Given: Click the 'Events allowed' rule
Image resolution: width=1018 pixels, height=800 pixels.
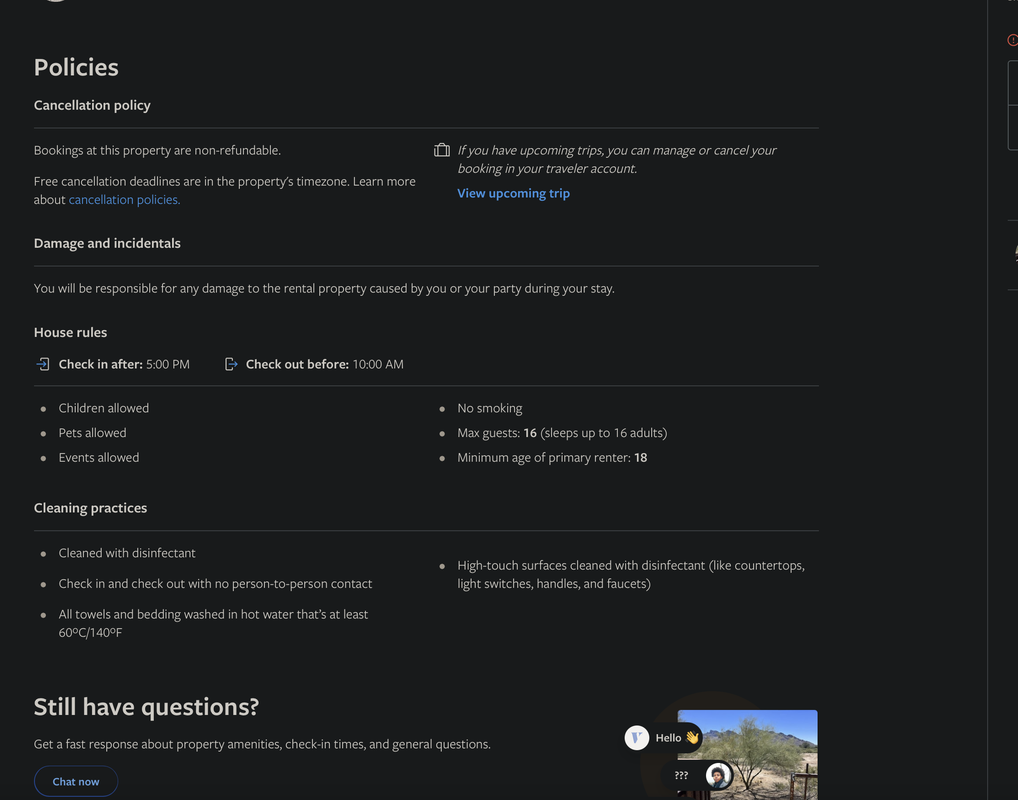Looking at the screenshot, I should pos(99,458).
